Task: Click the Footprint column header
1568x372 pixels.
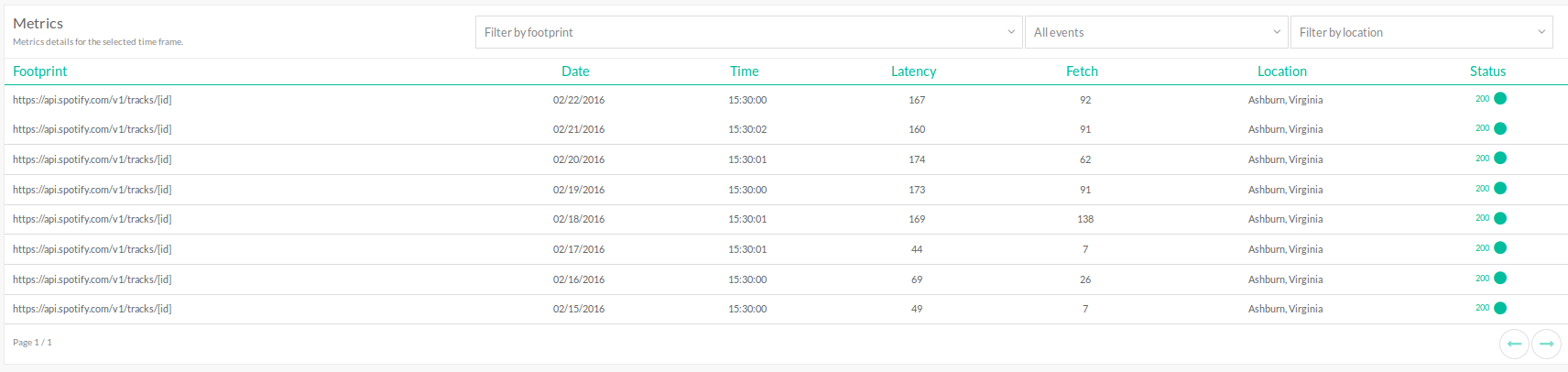Action: coord(40,71)
